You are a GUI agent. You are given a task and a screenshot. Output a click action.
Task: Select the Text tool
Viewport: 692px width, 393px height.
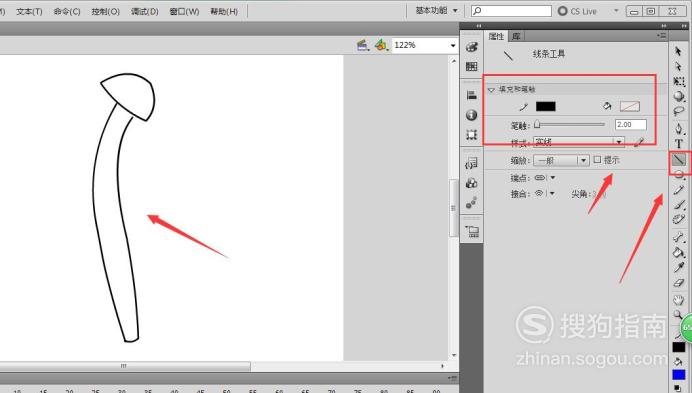[679, 144]
